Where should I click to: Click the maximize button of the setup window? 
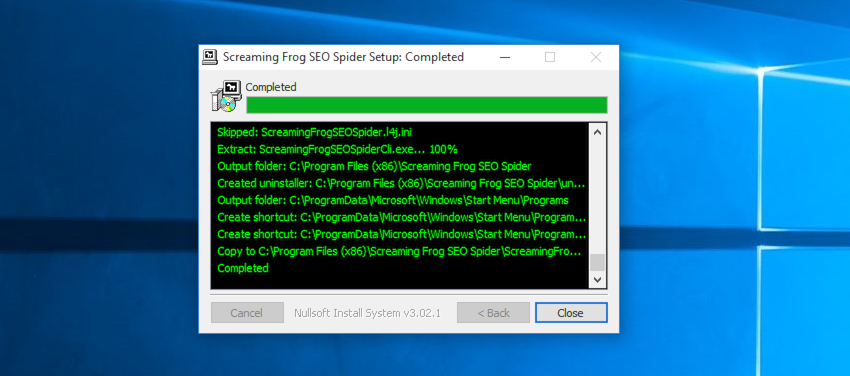(550, 57)
